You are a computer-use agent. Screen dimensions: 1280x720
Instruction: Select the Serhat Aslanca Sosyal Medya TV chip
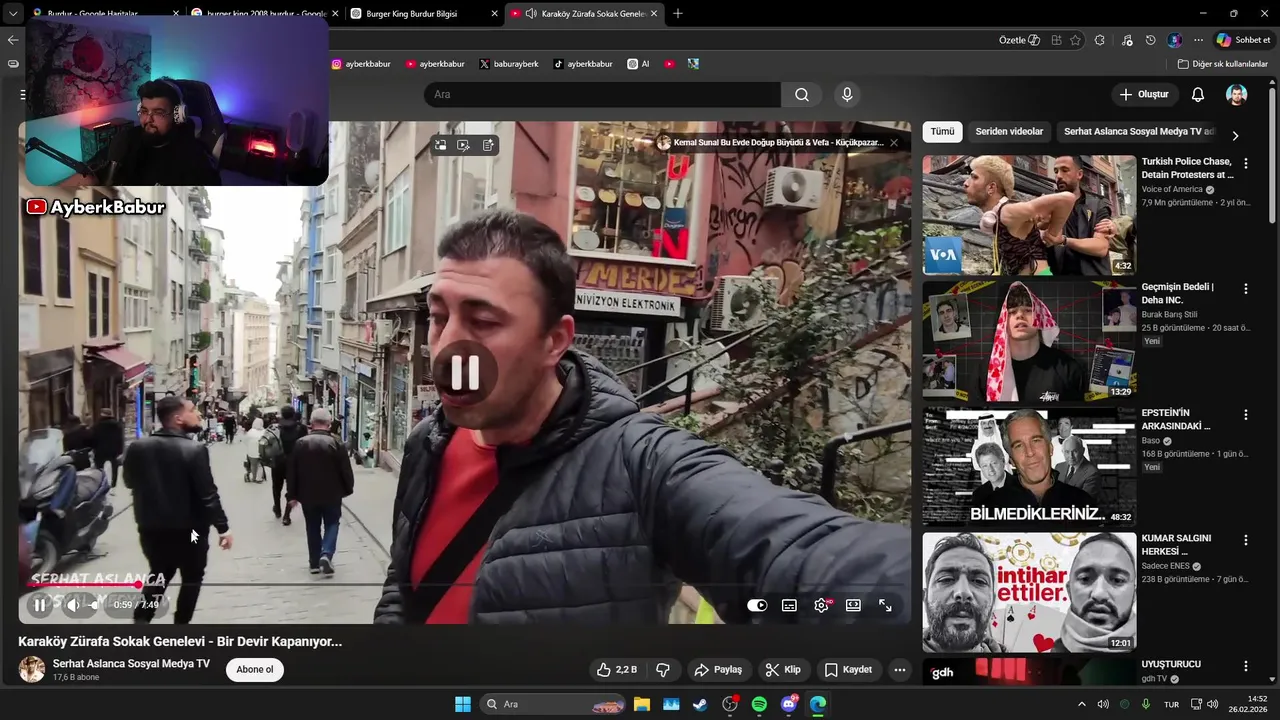(1139, 131)
